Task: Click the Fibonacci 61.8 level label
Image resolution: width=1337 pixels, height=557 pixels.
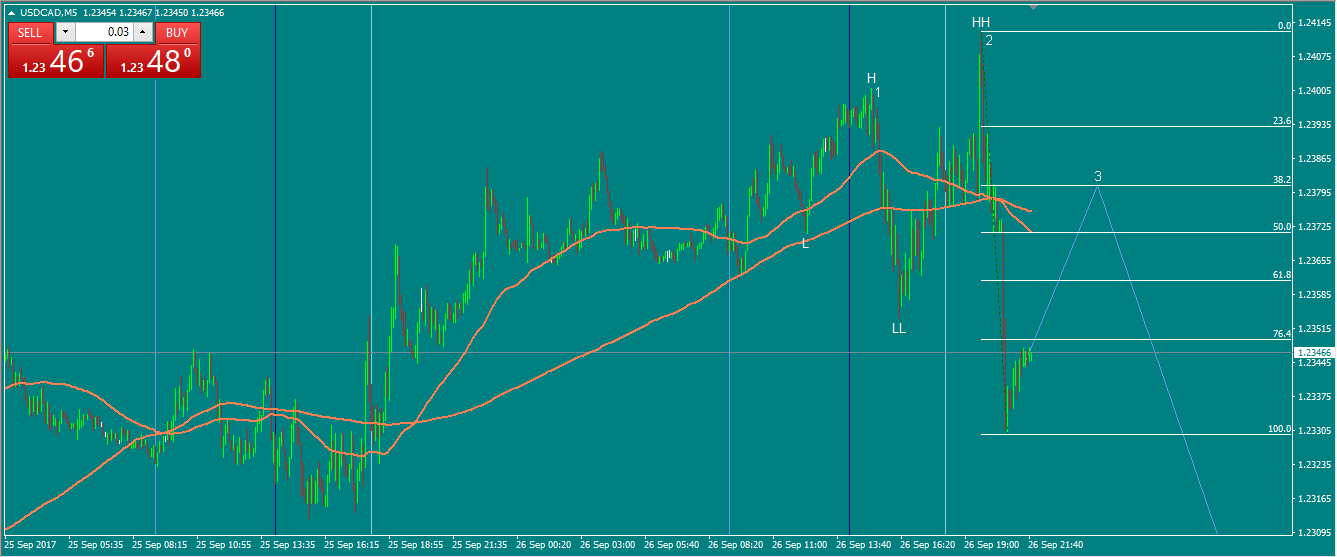Action: pos(1282,274)
